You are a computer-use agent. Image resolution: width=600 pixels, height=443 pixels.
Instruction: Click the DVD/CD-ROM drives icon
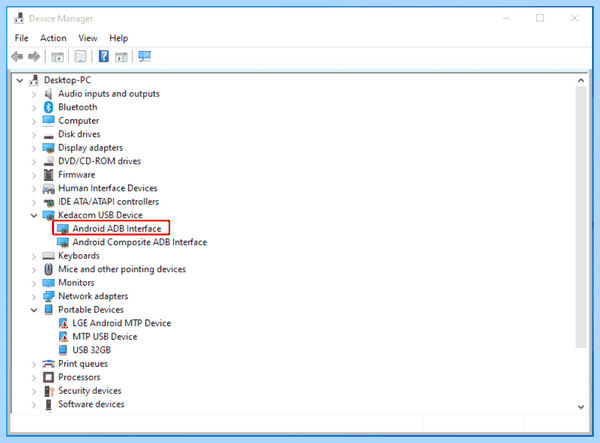point(49,161)
